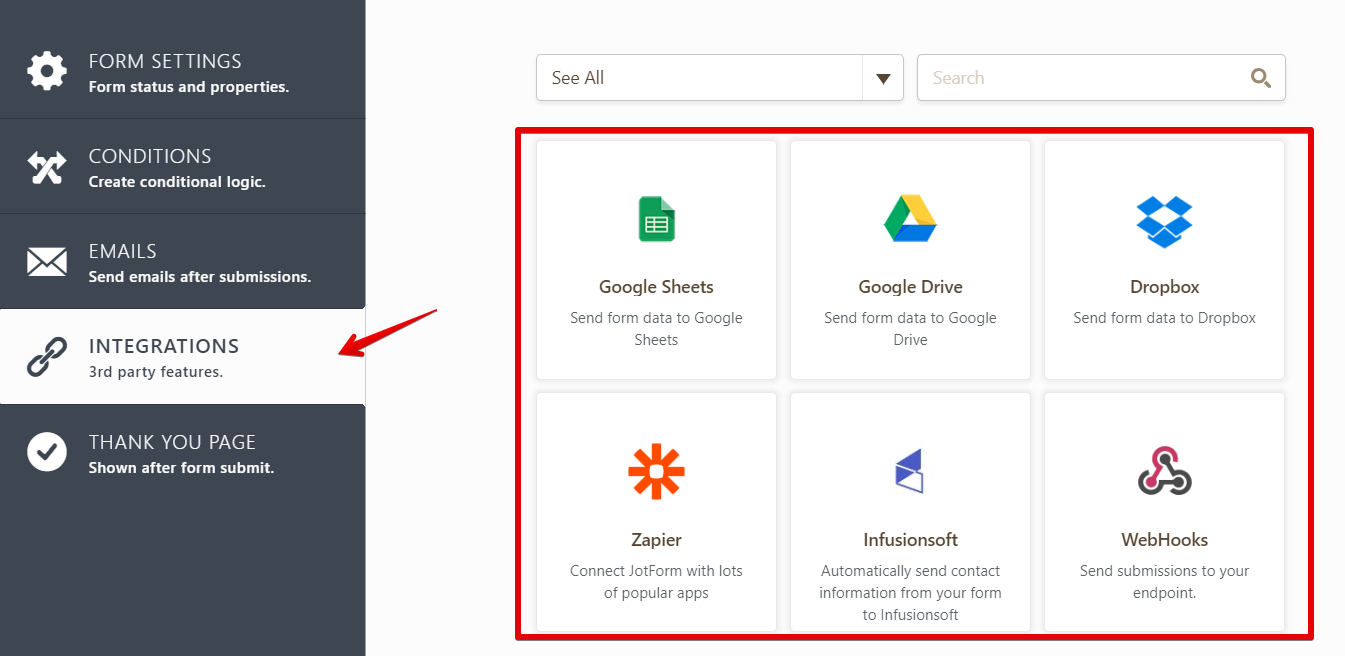
Task: Click 'Automatically send contact information' Infusionsoft description
Action: pos(911,593)
